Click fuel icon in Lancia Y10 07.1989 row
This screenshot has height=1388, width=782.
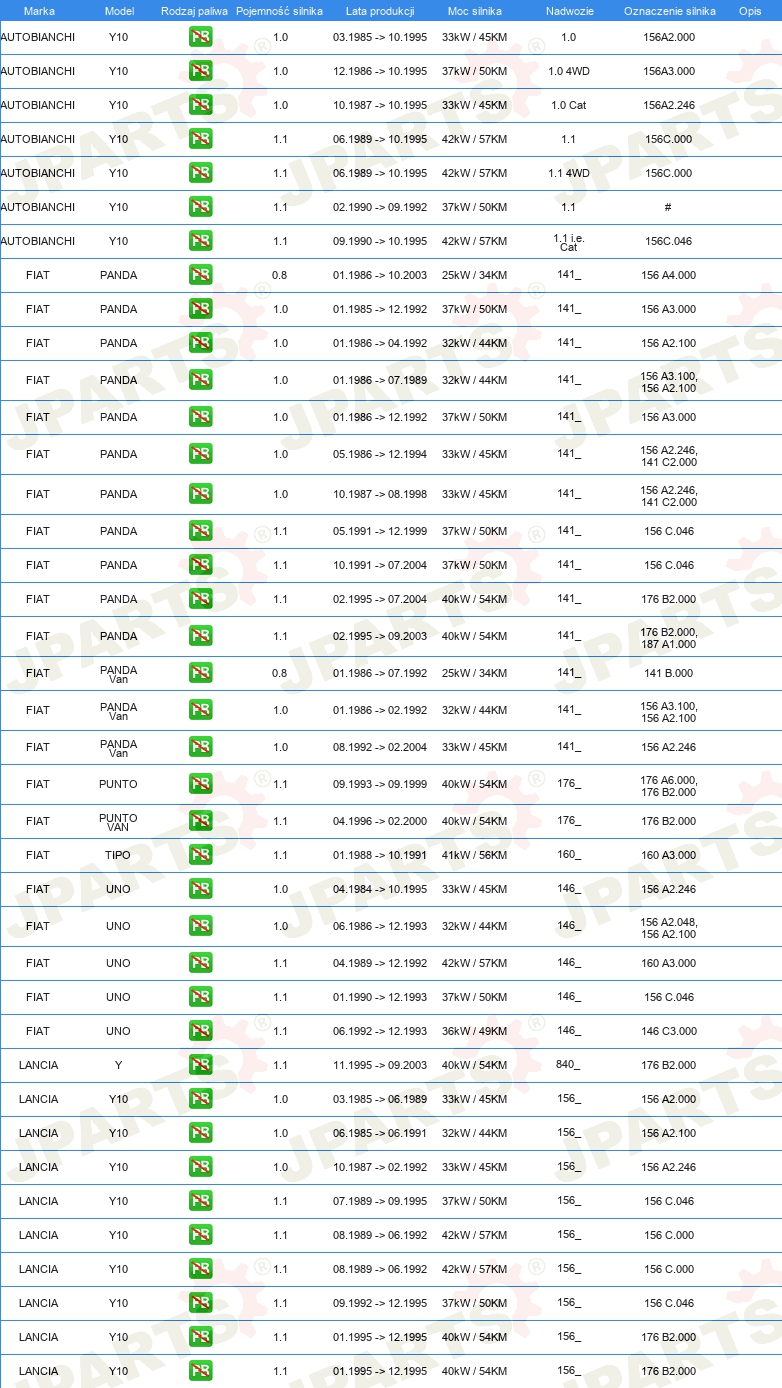[200, 1201]
